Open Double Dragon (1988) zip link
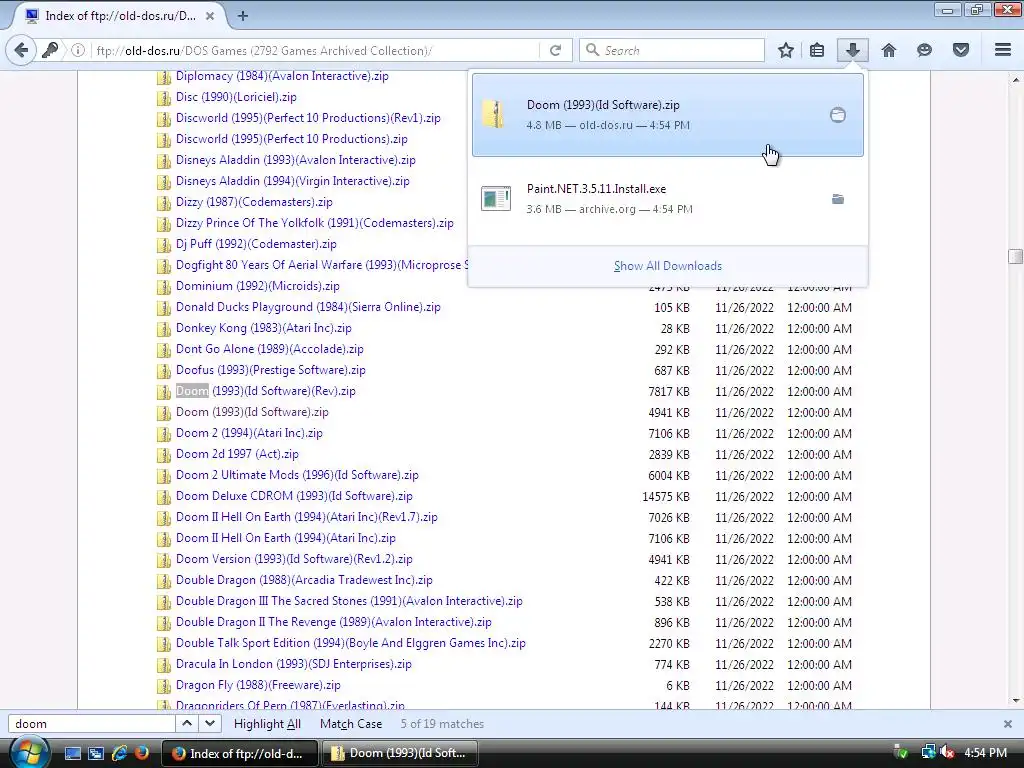Screen dimensions: 1024x768 (x=304, y=580)
